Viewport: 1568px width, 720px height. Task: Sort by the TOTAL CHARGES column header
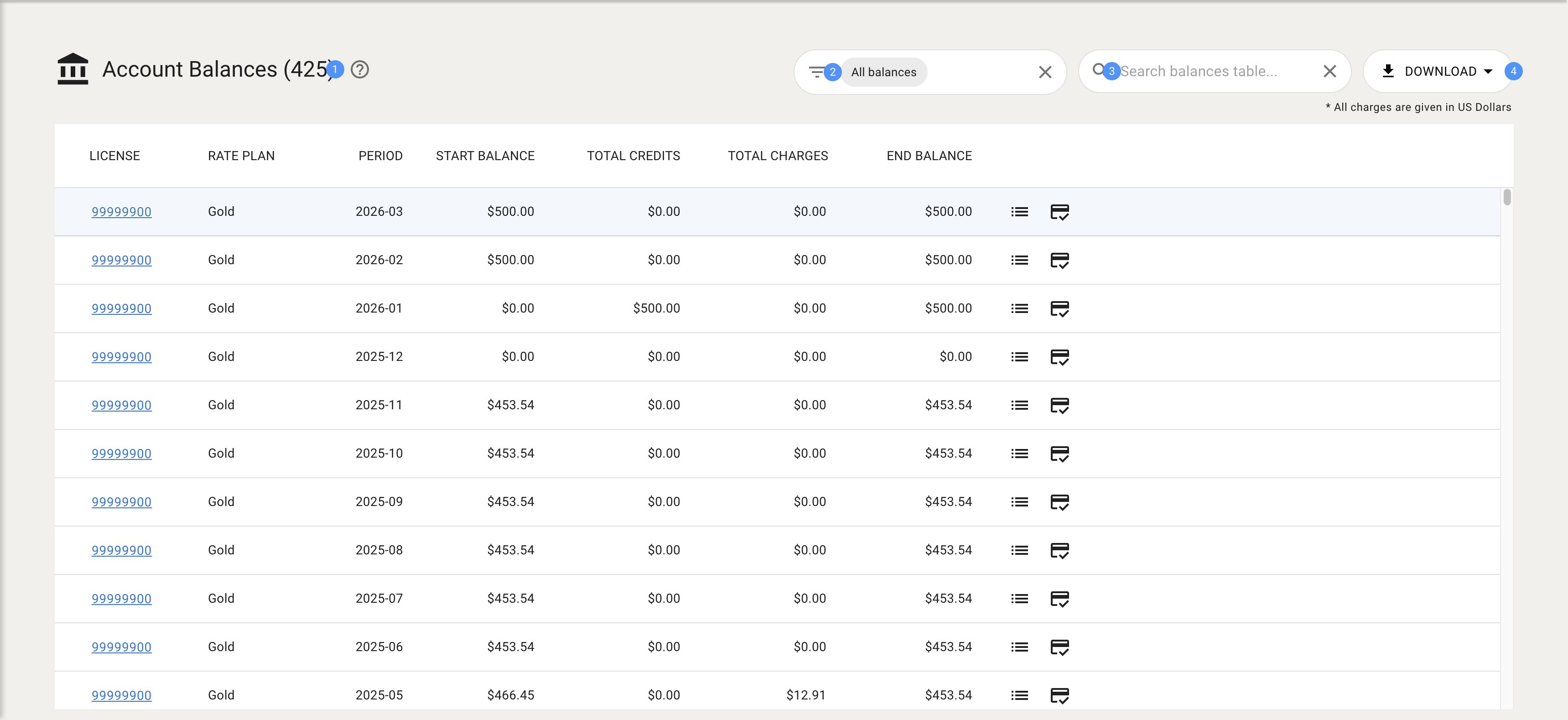click(x=778, y=156)
